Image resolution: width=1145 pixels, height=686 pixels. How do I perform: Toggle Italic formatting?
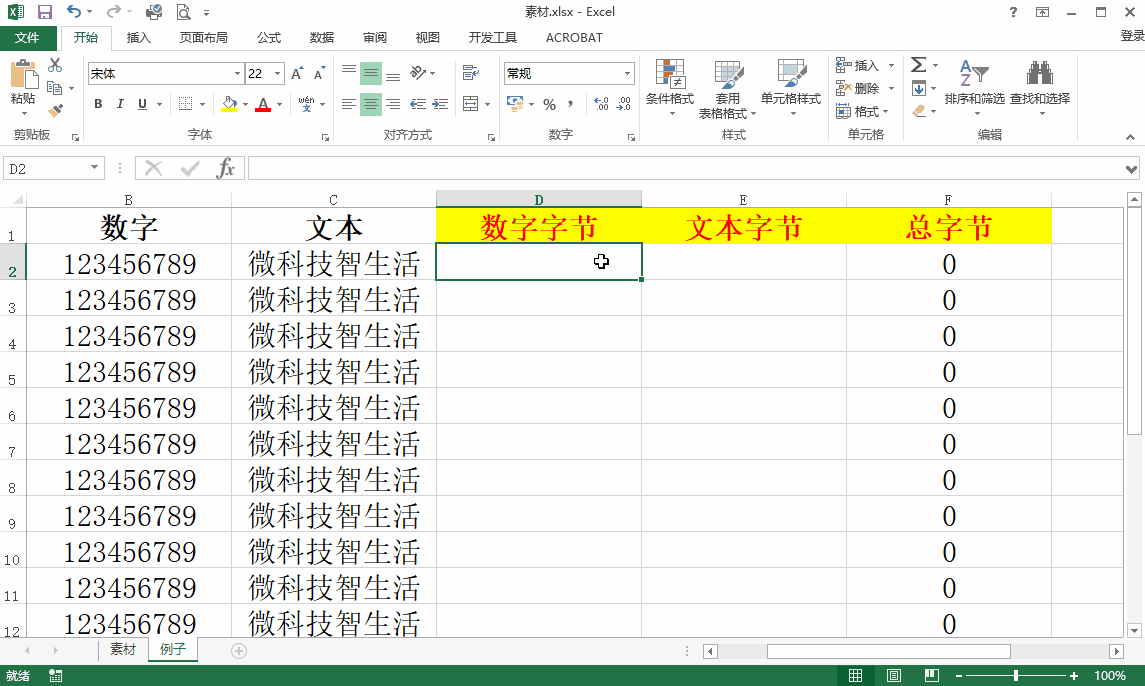(120, 104)
